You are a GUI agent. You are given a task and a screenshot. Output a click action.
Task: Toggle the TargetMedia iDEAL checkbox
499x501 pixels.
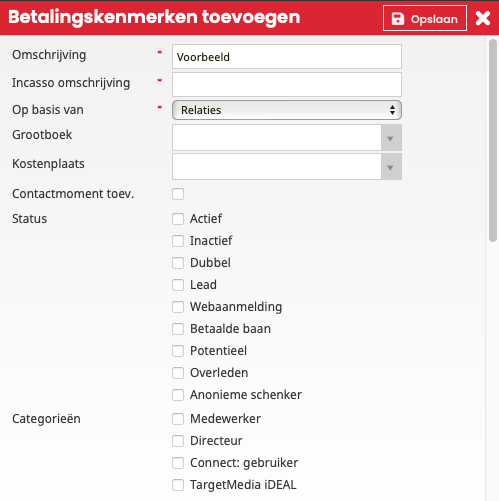pos(178,485)
